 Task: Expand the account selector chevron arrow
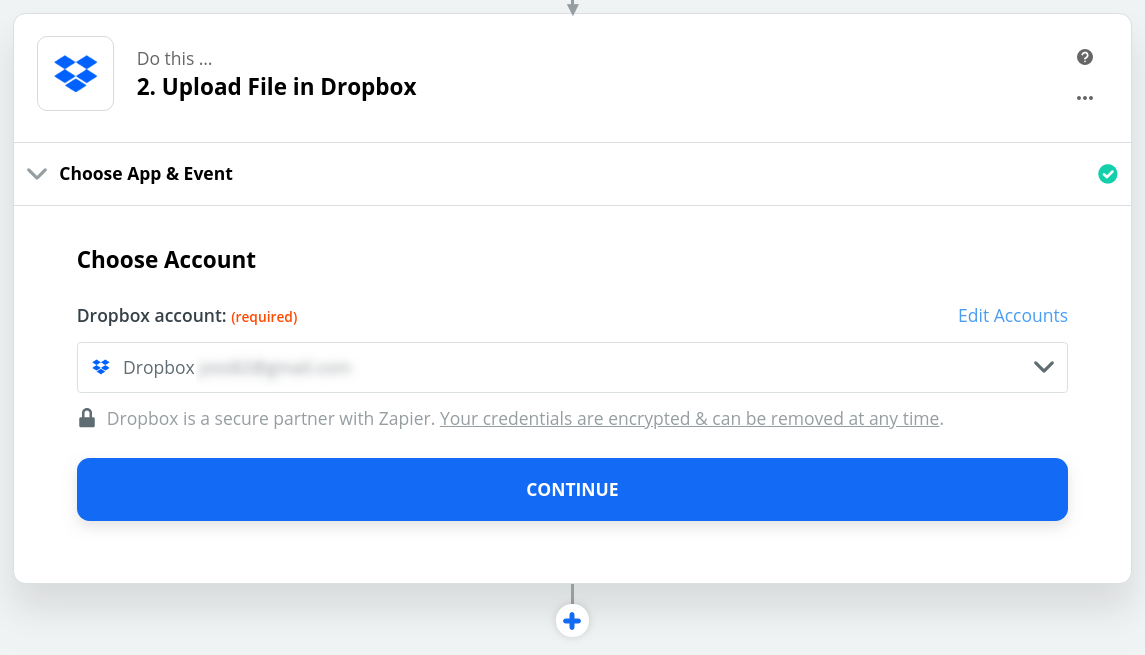click(x=1043, y=367)
